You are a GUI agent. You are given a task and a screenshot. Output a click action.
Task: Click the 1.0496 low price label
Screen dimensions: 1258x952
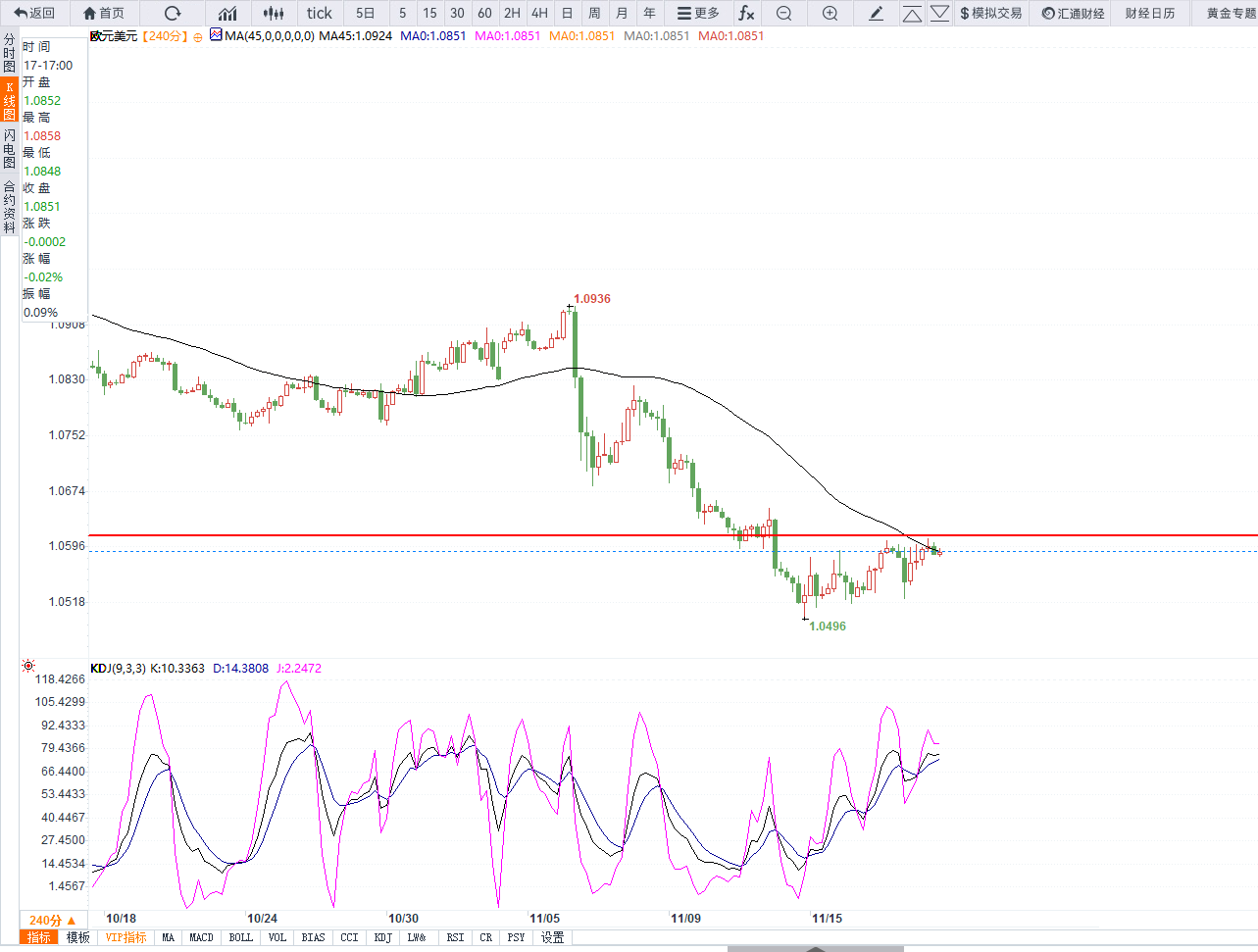[828, 626]
